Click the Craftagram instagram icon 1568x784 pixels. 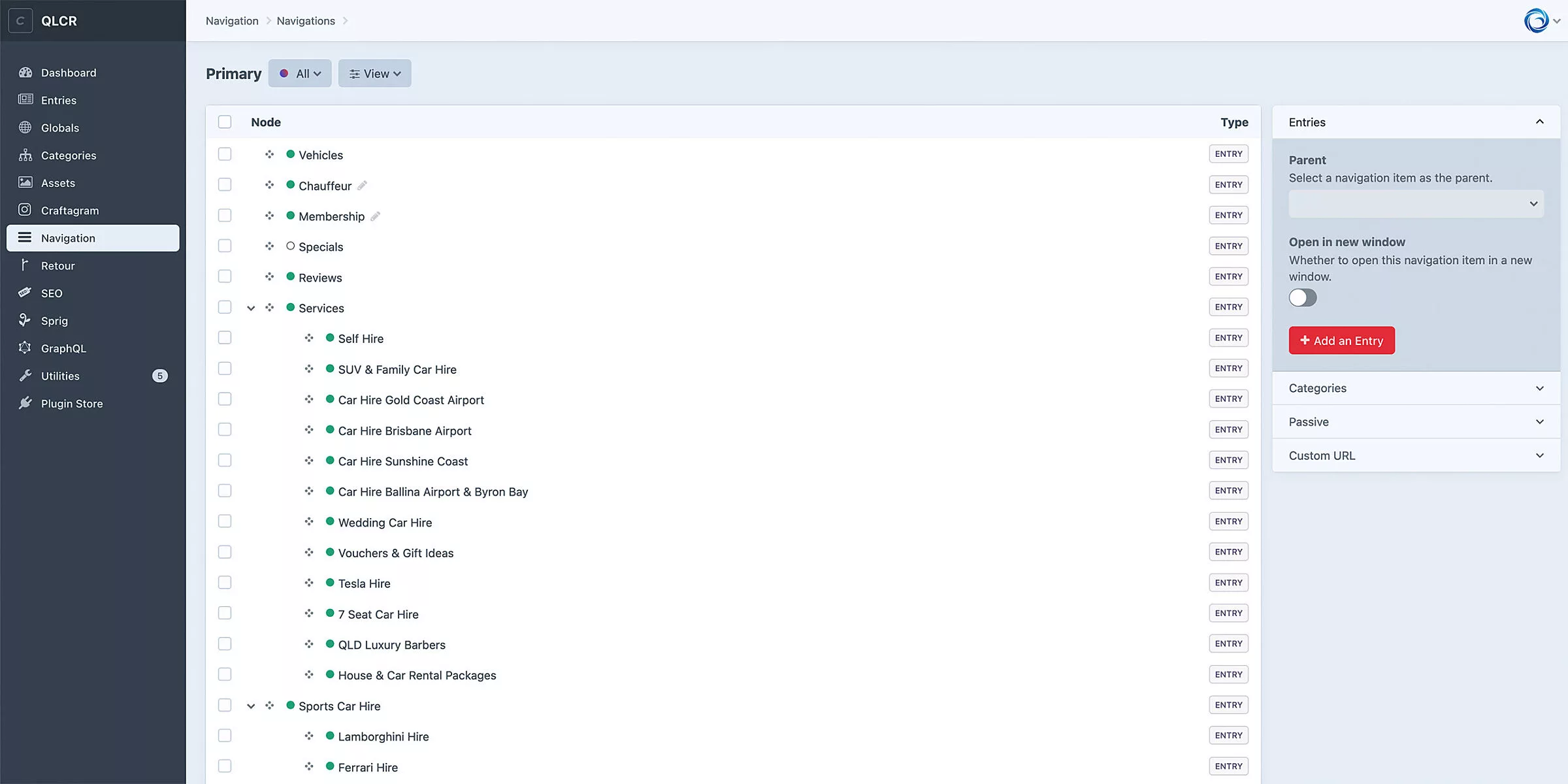25,210
